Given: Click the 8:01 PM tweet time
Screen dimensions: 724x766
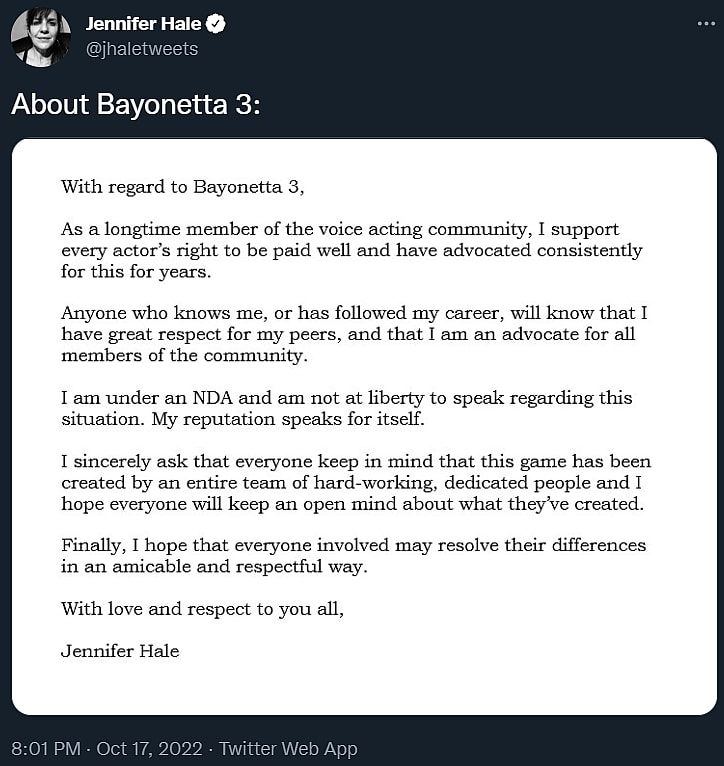Looking at the screenshot, I should [x=47, y=748].
